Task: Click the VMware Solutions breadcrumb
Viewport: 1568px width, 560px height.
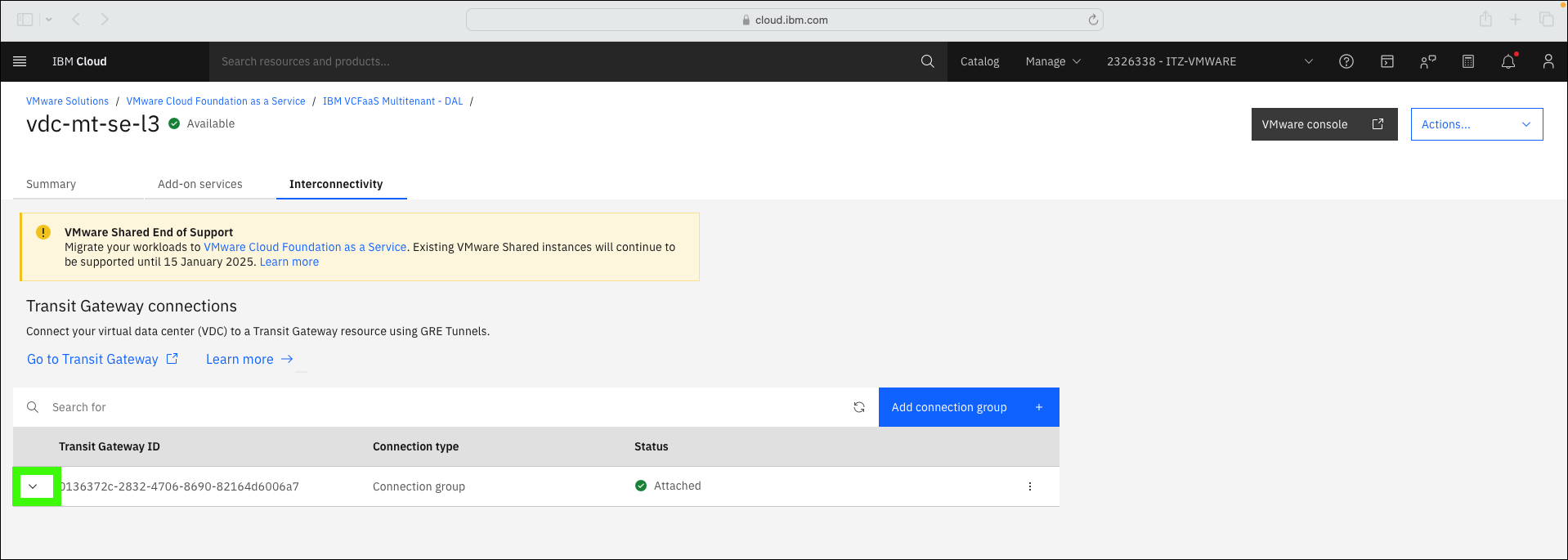Action: [x=67, y=101]
